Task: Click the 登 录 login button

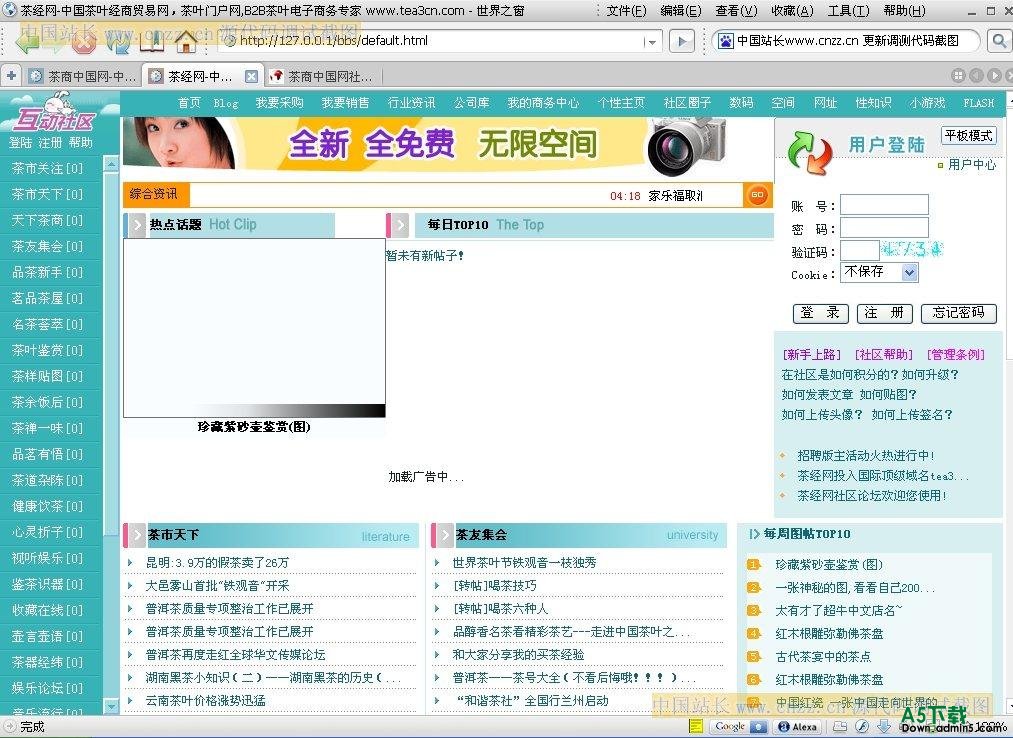Action: 820,313
